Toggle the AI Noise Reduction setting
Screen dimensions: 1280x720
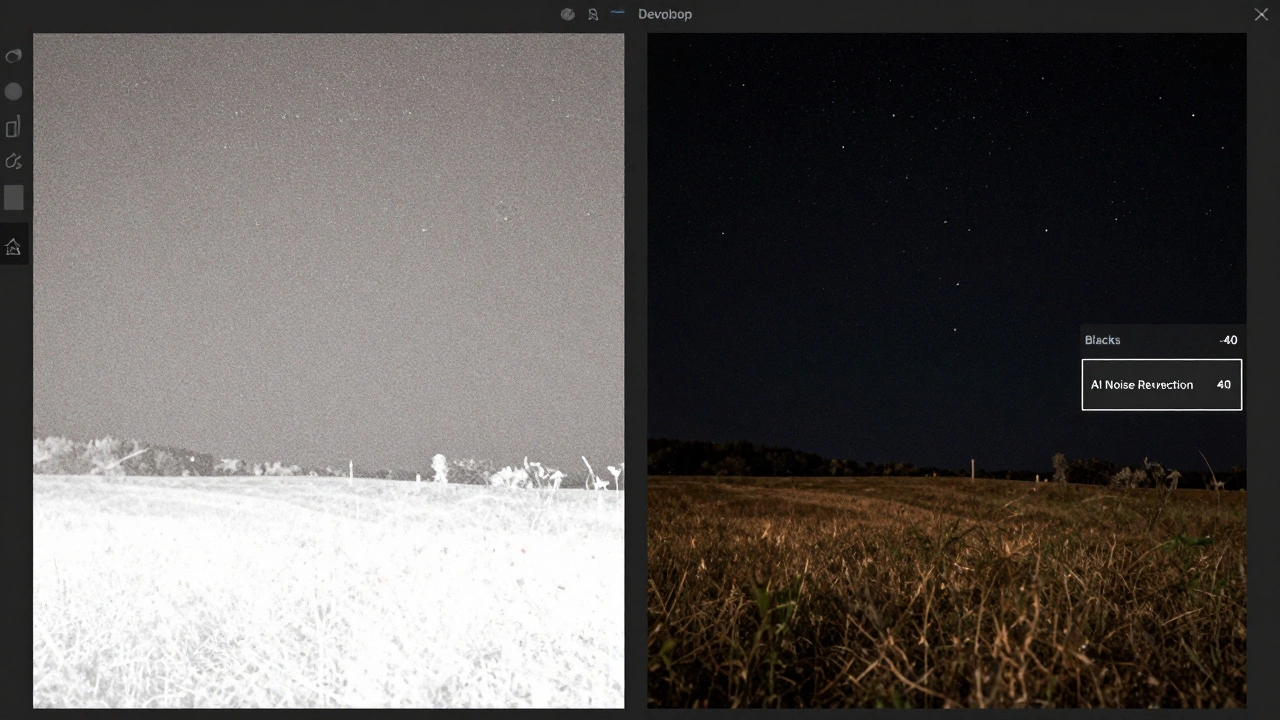point(1162,385)
